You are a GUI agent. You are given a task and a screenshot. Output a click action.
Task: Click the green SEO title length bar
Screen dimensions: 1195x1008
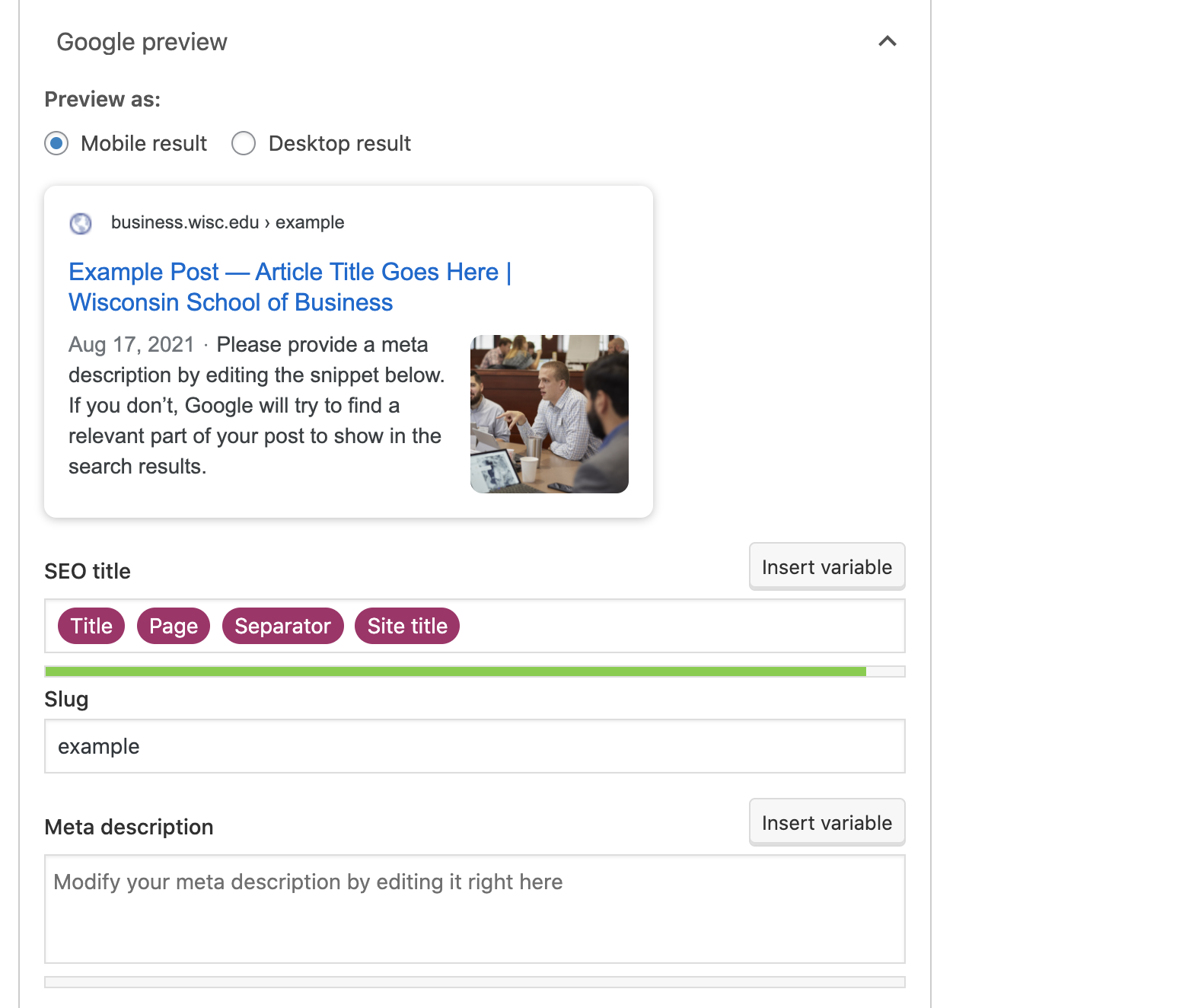coord(455,671)
